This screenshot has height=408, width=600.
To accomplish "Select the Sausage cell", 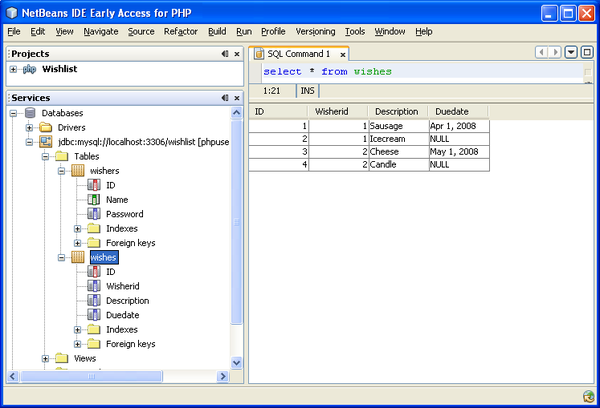I will point(399,126).
